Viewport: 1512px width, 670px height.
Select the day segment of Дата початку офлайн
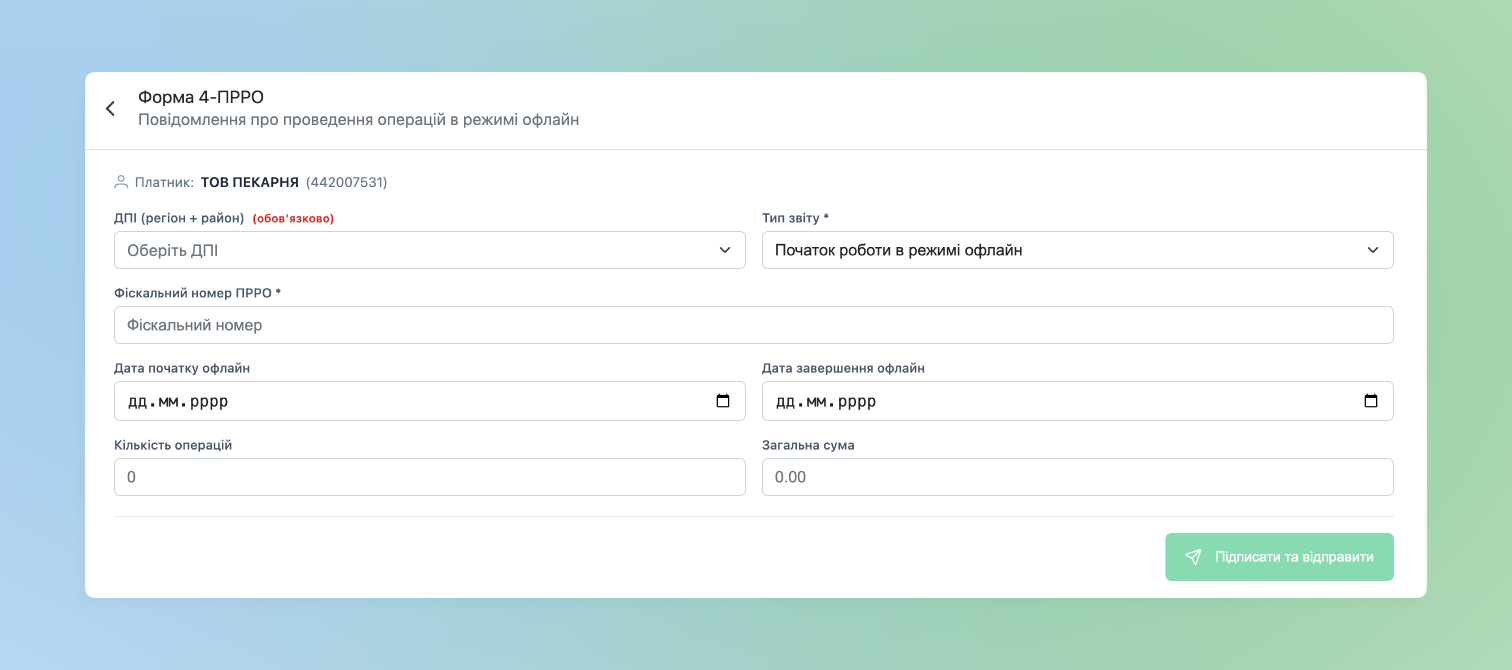point(138,402)
